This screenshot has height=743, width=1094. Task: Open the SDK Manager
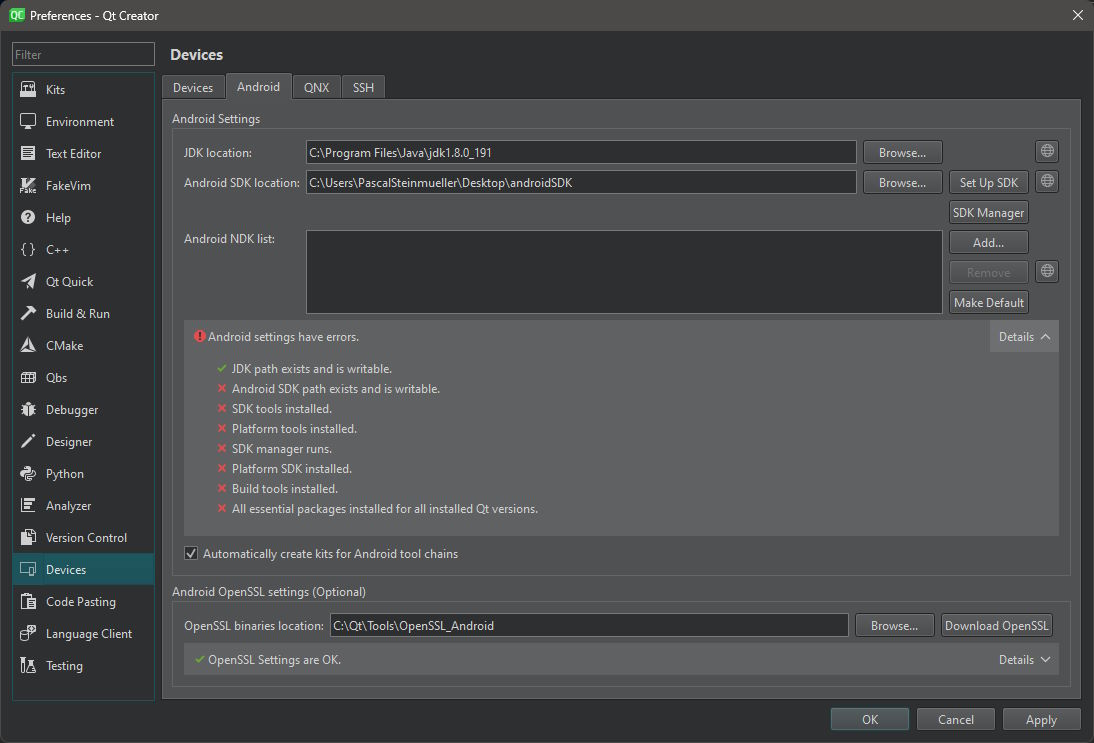pos(989,212)
